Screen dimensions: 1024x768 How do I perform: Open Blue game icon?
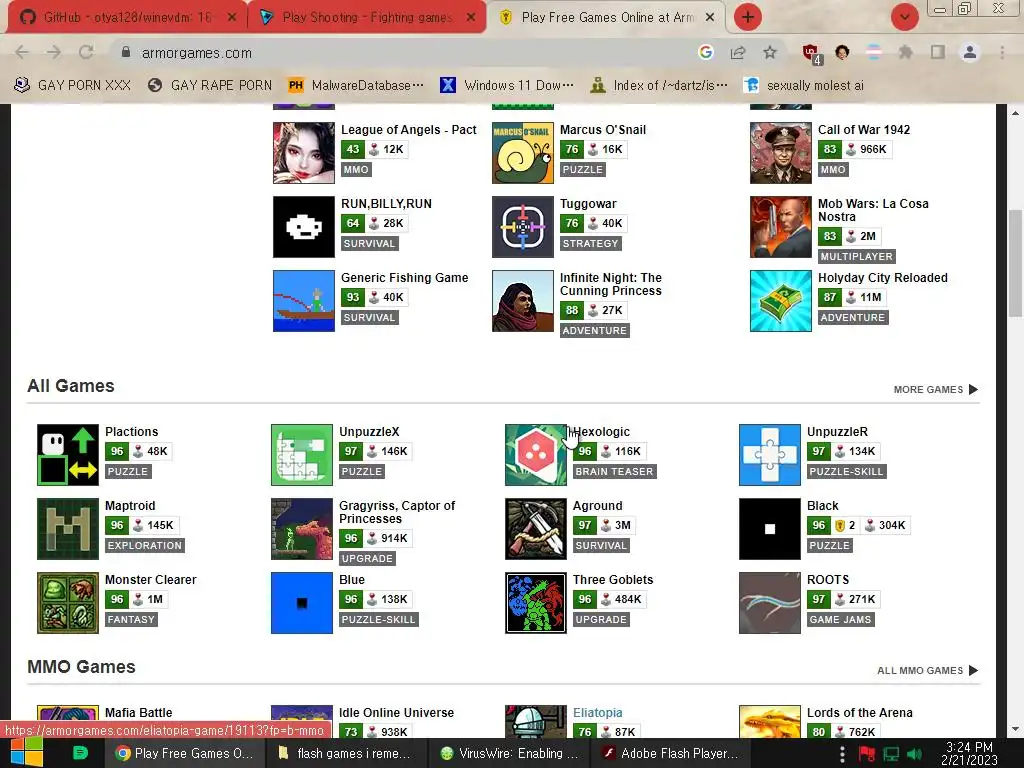pyautogui.click(x=302, y=603)
